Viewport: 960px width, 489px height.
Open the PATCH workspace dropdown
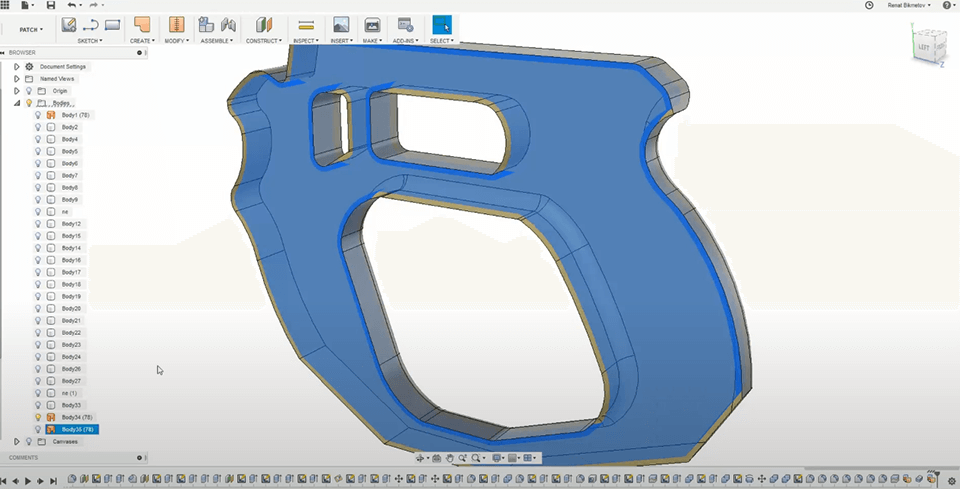(x=30, y=30)
